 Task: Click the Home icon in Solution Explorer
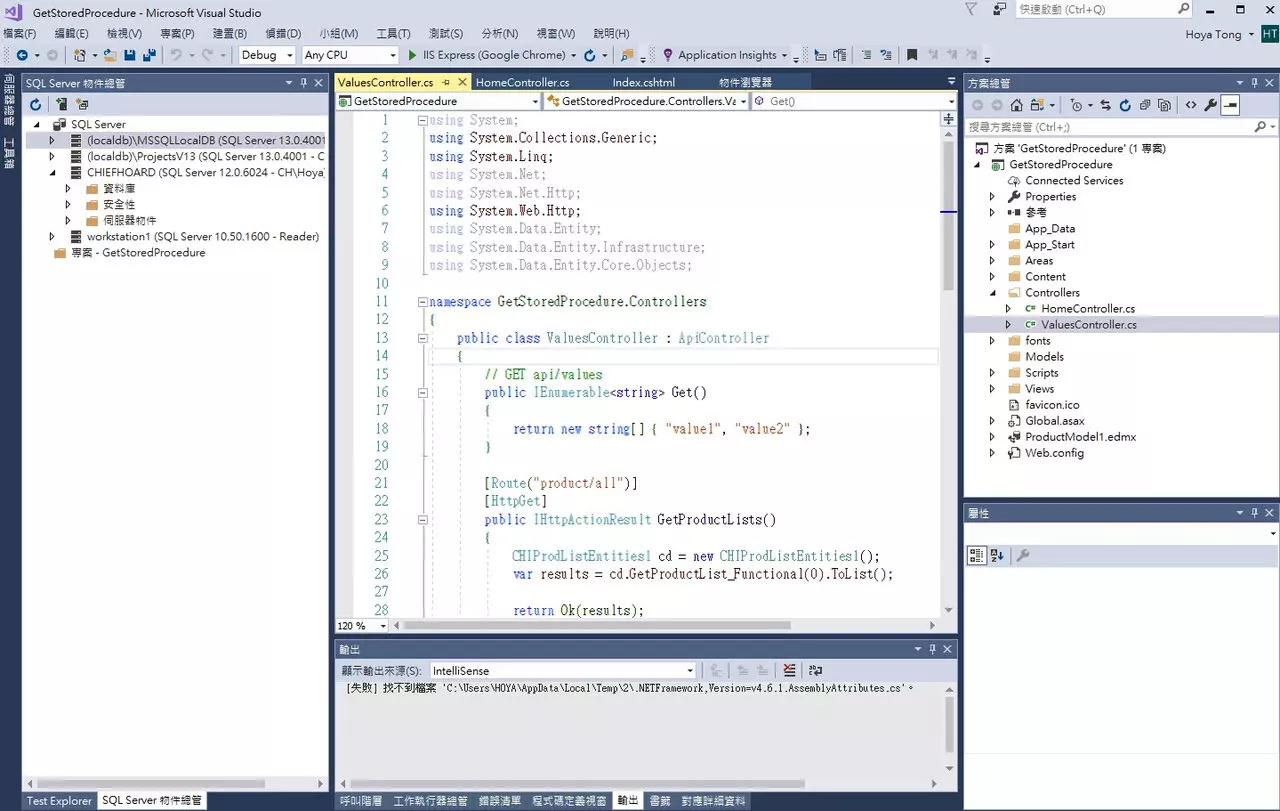click(1016, 105)
